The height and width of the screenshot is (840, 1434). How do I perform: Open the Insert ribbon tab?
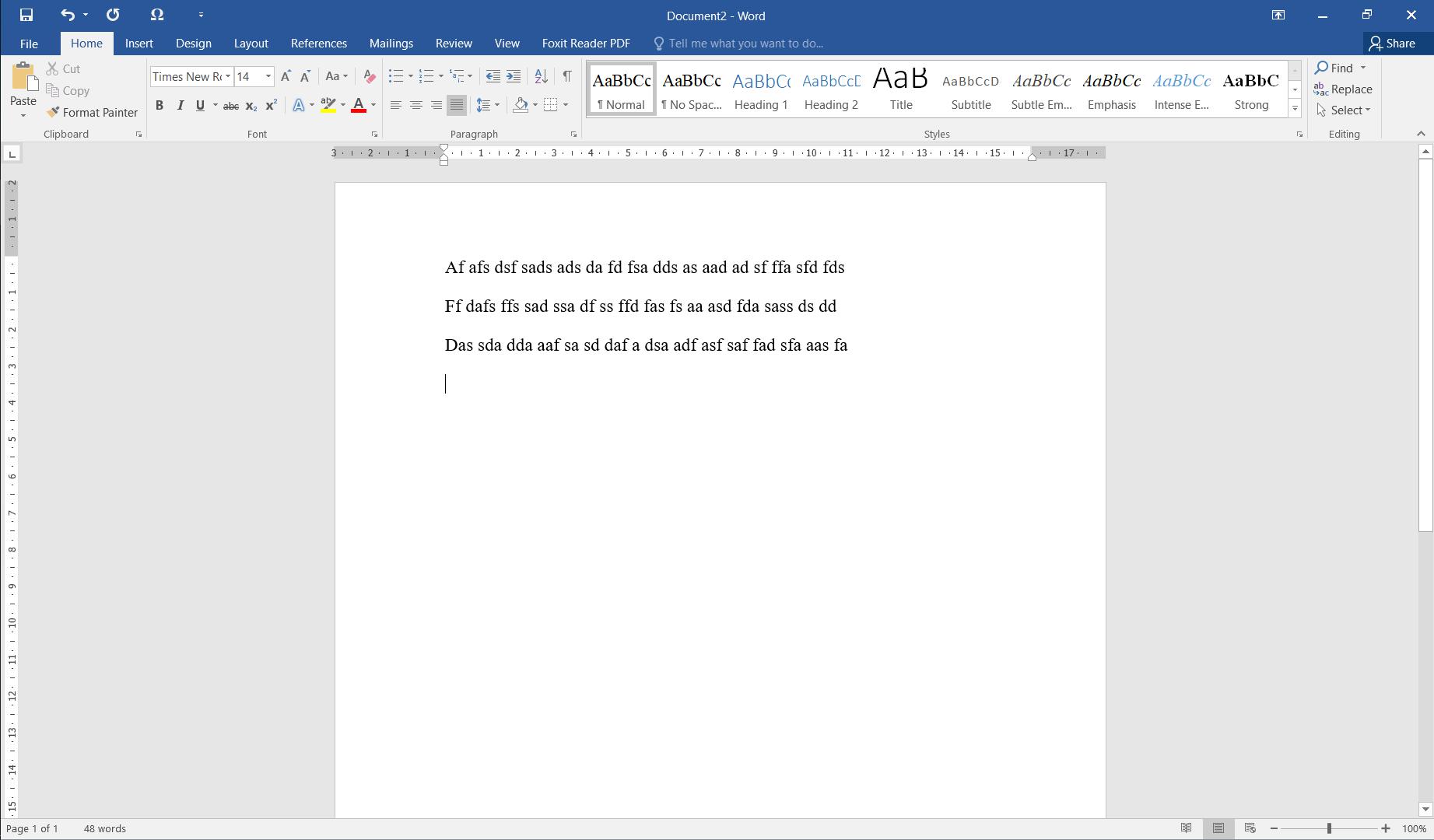click(x=138, y=44)
